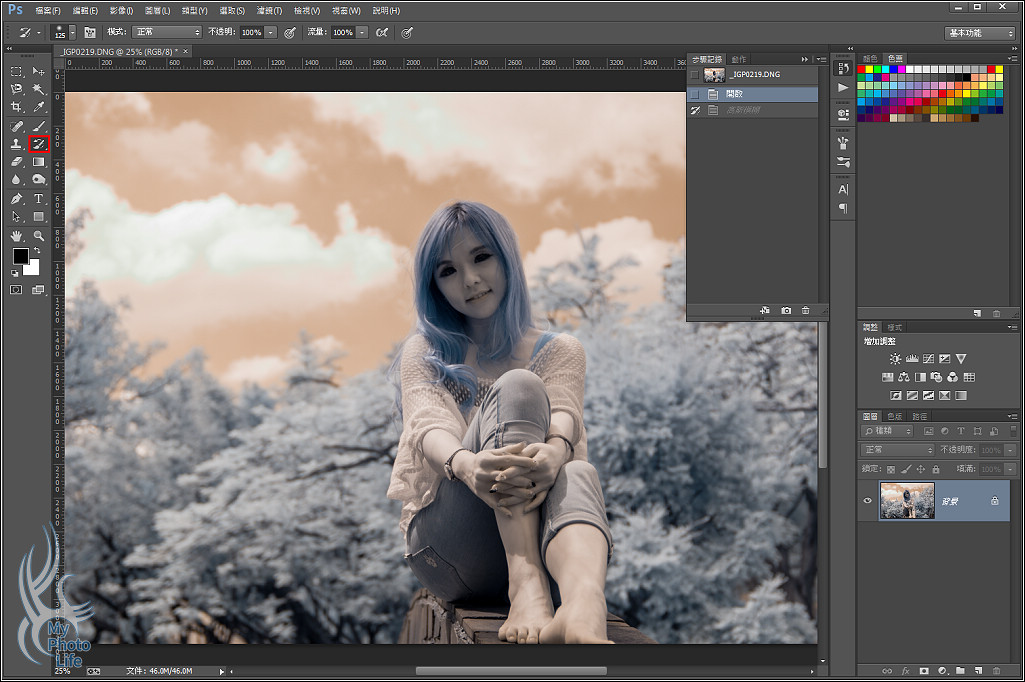Select the Crop tool

coord(17,107)
